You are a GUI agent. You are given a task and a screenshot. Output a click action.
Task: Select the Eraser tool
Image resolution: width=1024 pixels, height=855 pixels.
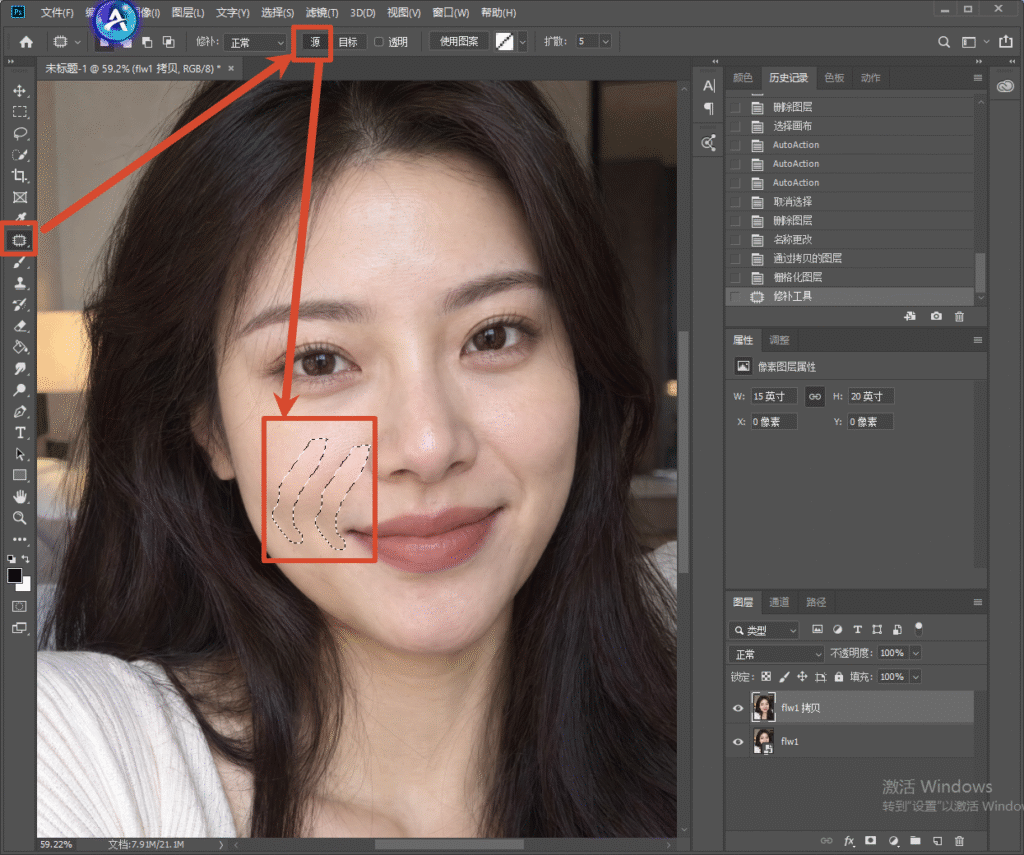click(x=20, y=326)
